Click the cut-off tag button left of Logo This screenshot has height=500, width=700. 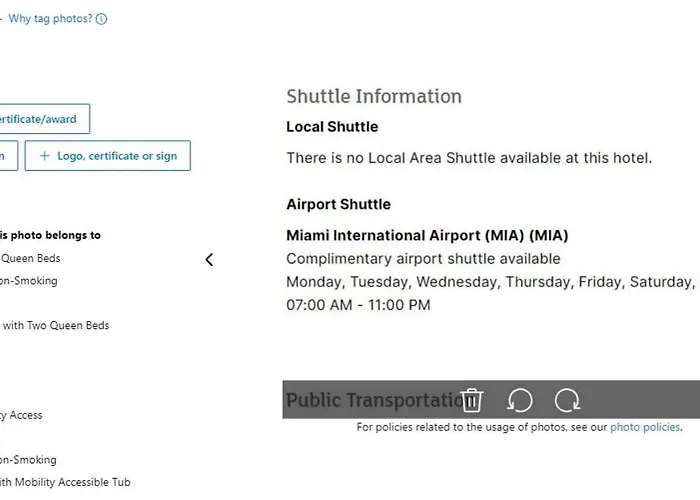tap(8, 156)
